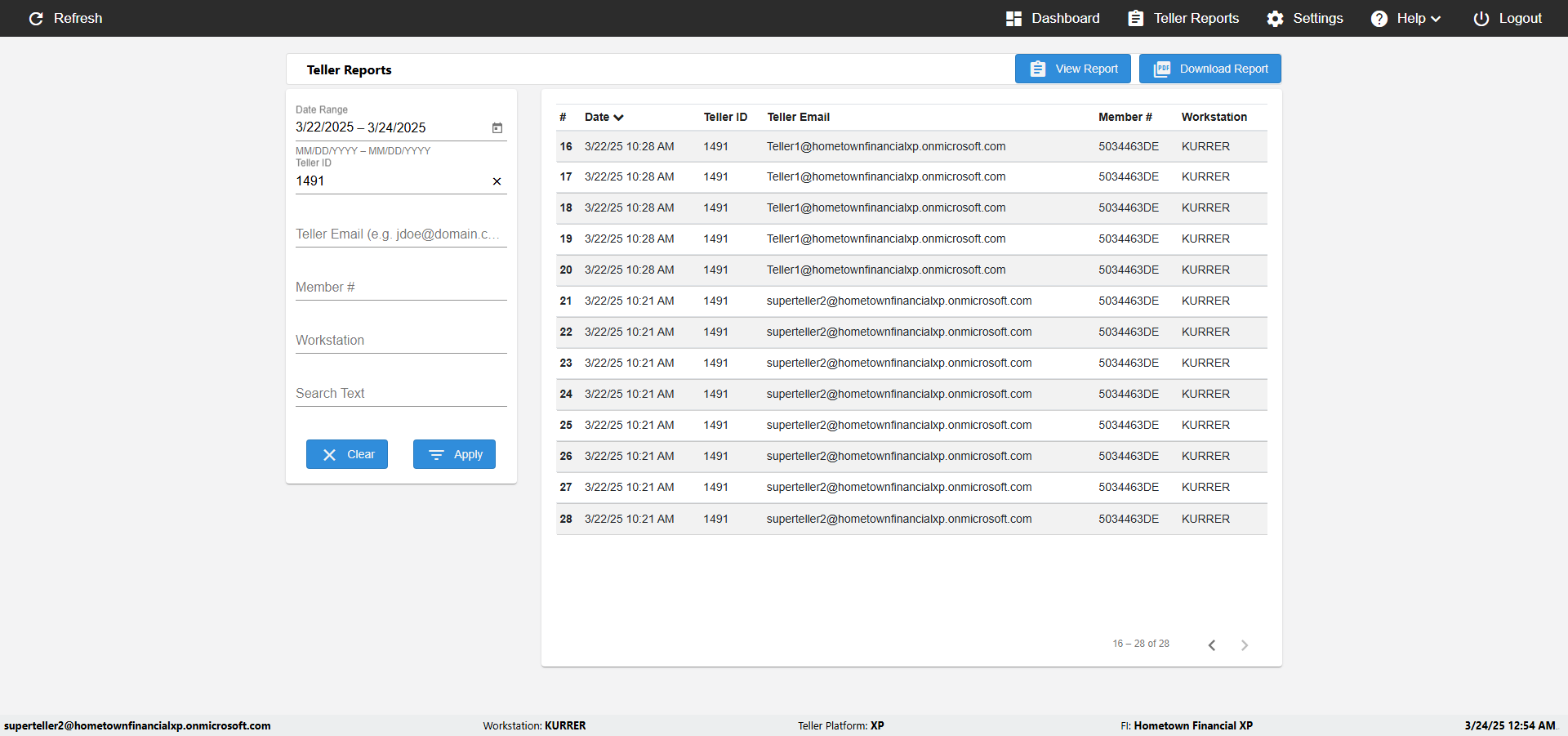Open Teller Reports in the top navigation
The height and width of the screenshot is (736, 1568).
click(1183, 19)
